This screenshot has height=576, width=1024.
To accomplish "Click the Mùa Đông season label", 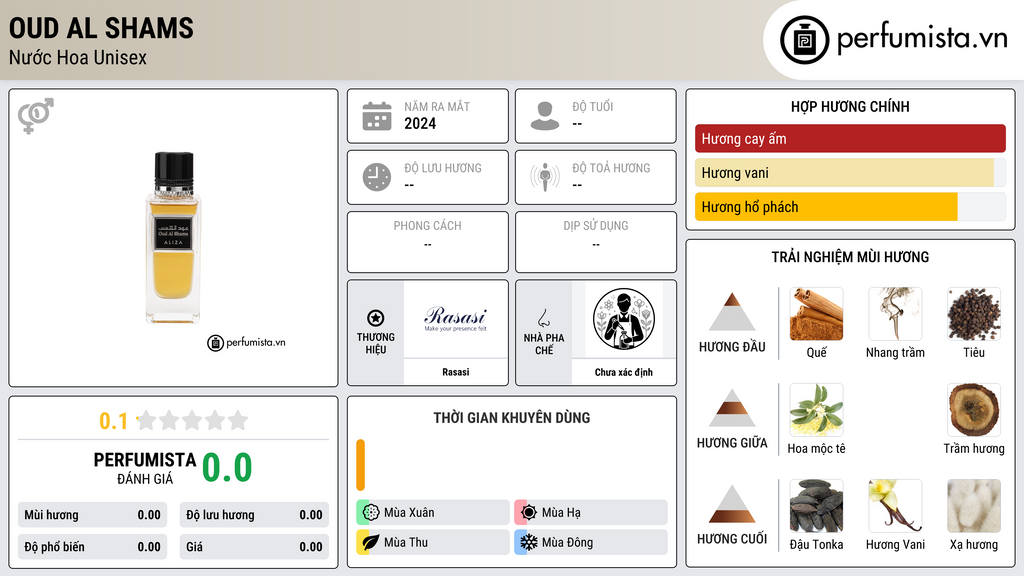I will click(x=568, y=543).
